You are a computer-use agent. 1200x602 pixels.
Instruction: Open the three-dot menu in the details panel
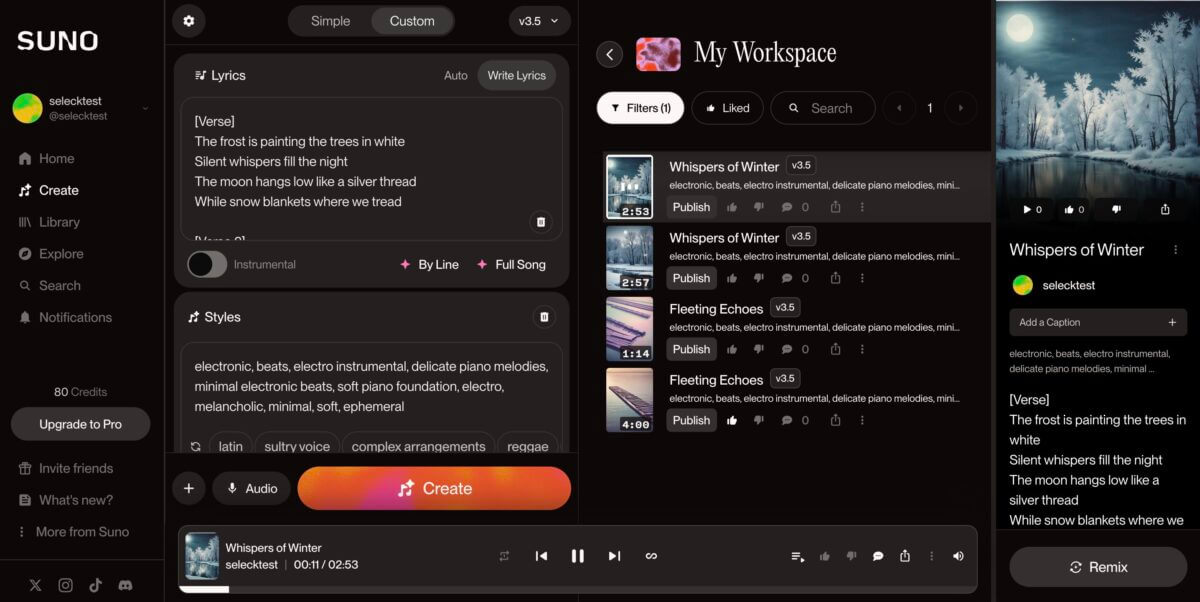[1175, 250]
